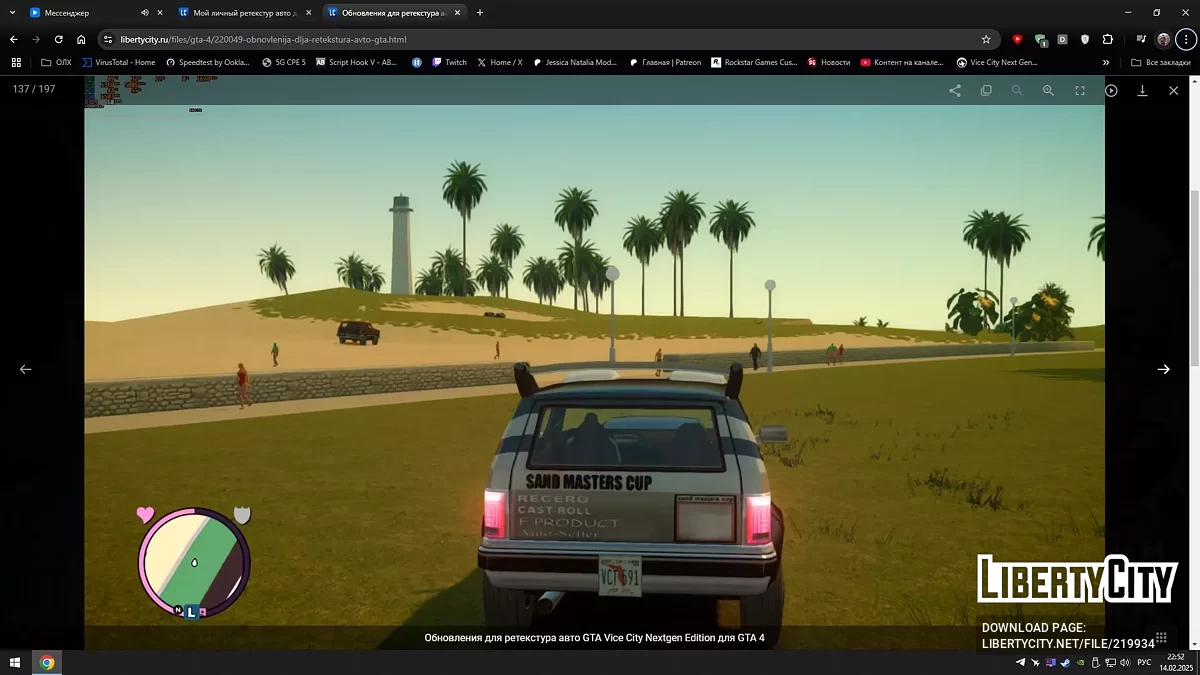Bookmark this page with the star icon
1200x675 pixels.
986,39
